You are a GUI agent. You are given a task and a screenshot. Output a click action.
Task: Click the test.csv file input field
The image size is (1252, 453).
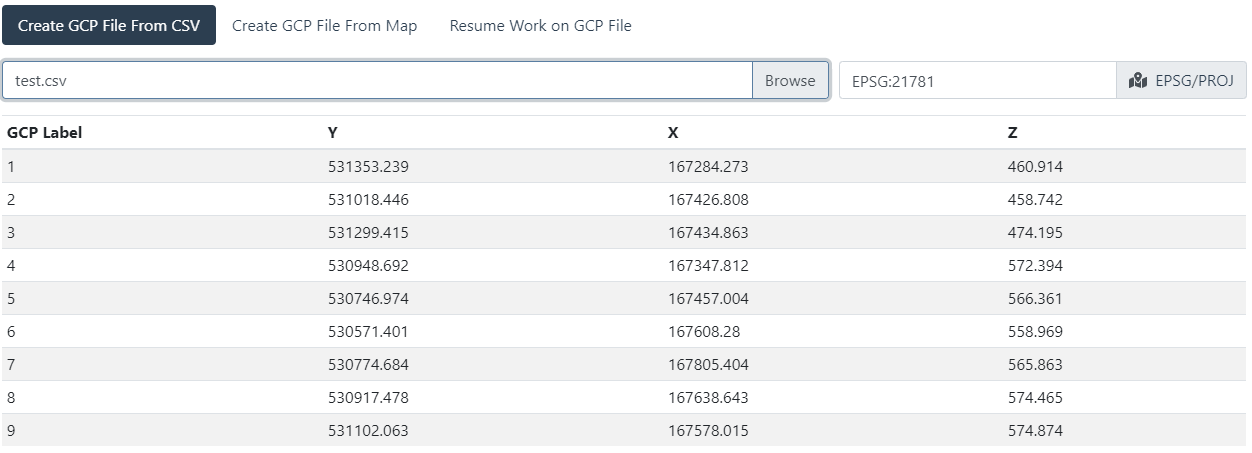coord(376,81)
